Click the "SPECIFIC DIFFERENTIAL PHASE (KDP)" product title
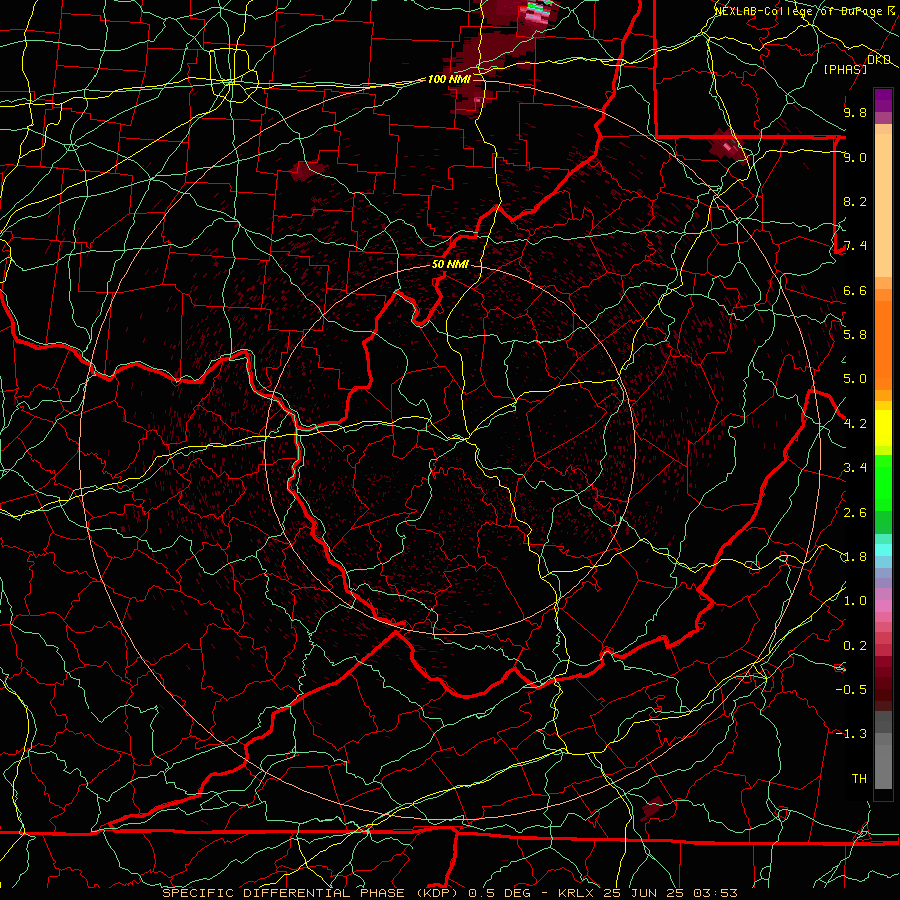 click(312, 893)
